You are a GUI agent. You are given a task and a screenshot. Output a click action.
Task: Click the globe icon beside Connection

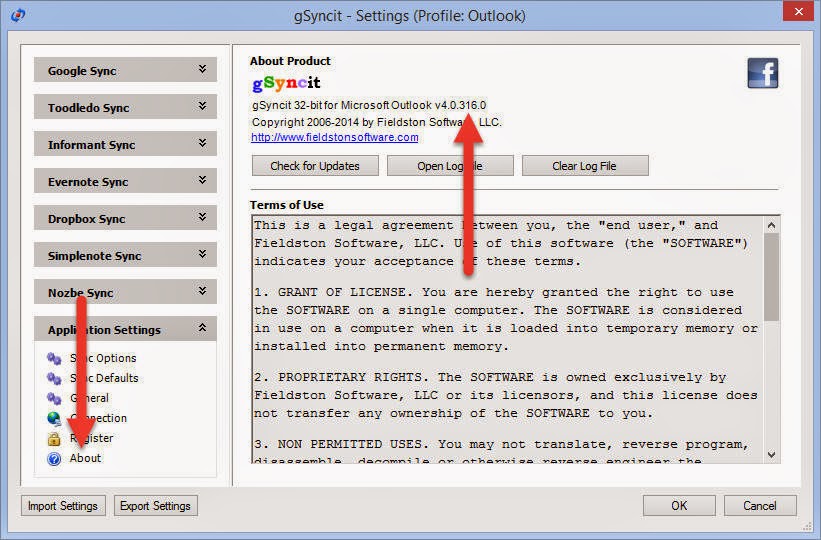(x=54, y=418)
